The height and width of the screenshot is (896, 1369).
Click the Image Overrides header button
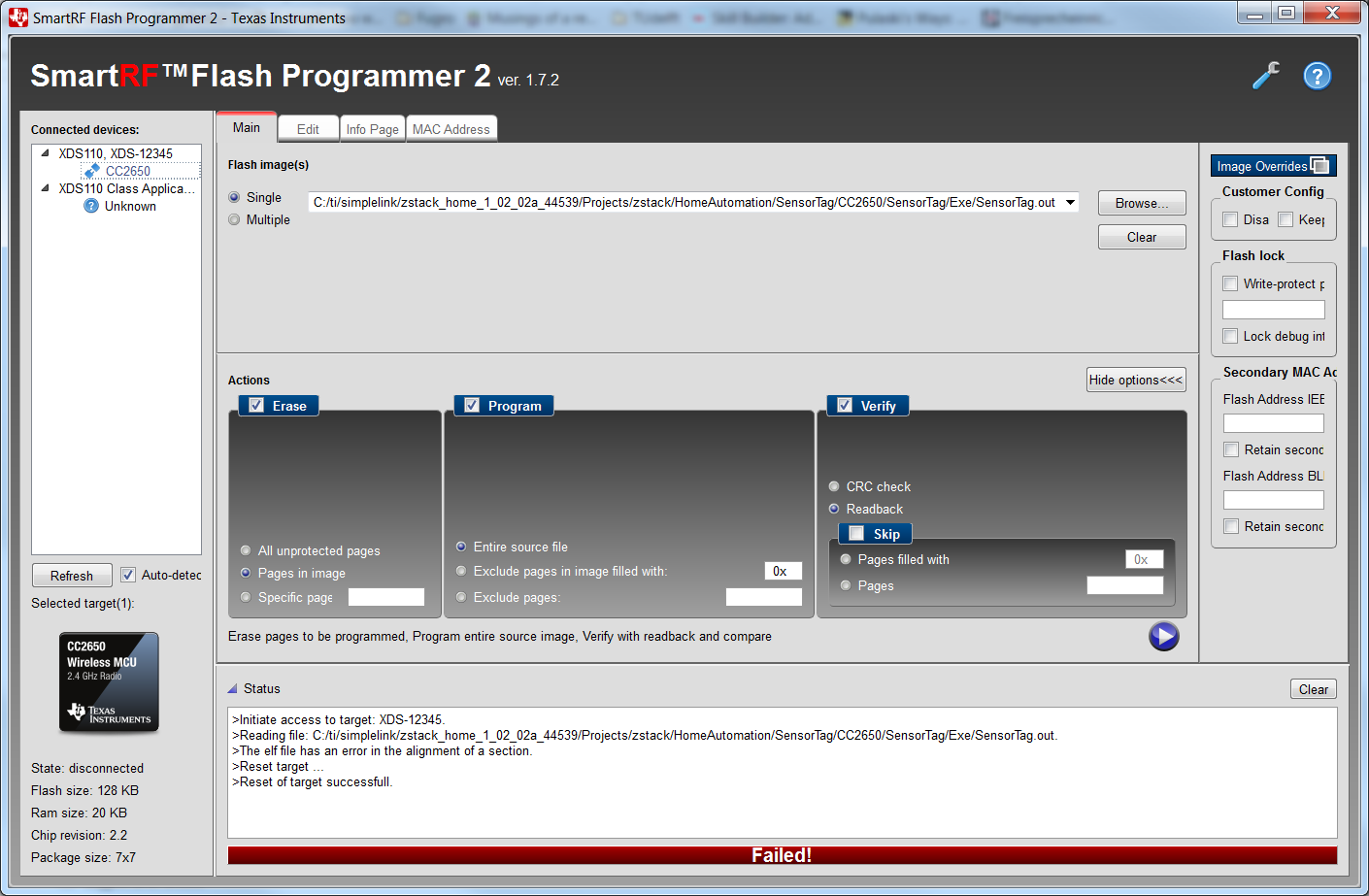[1273, 166]
